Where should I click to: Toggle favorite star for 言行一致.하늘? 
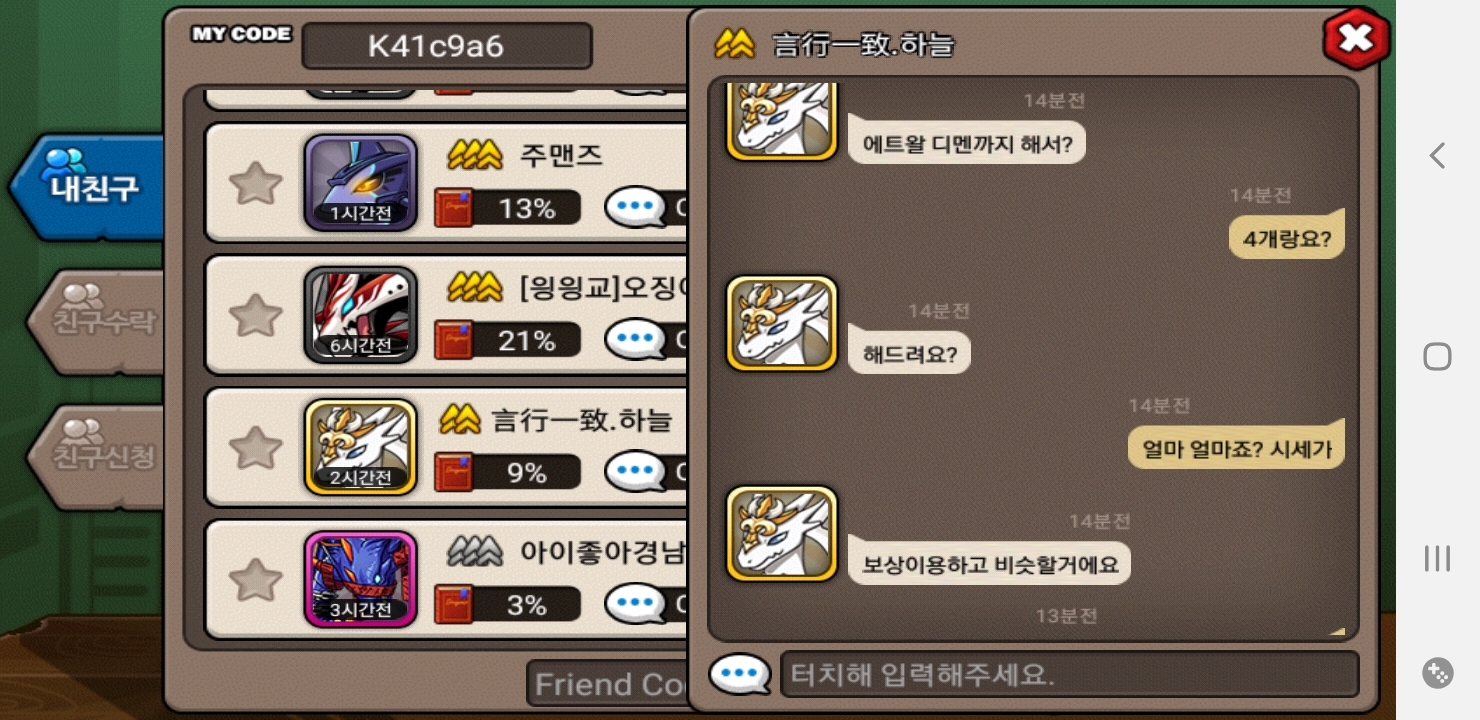[256, 447]
